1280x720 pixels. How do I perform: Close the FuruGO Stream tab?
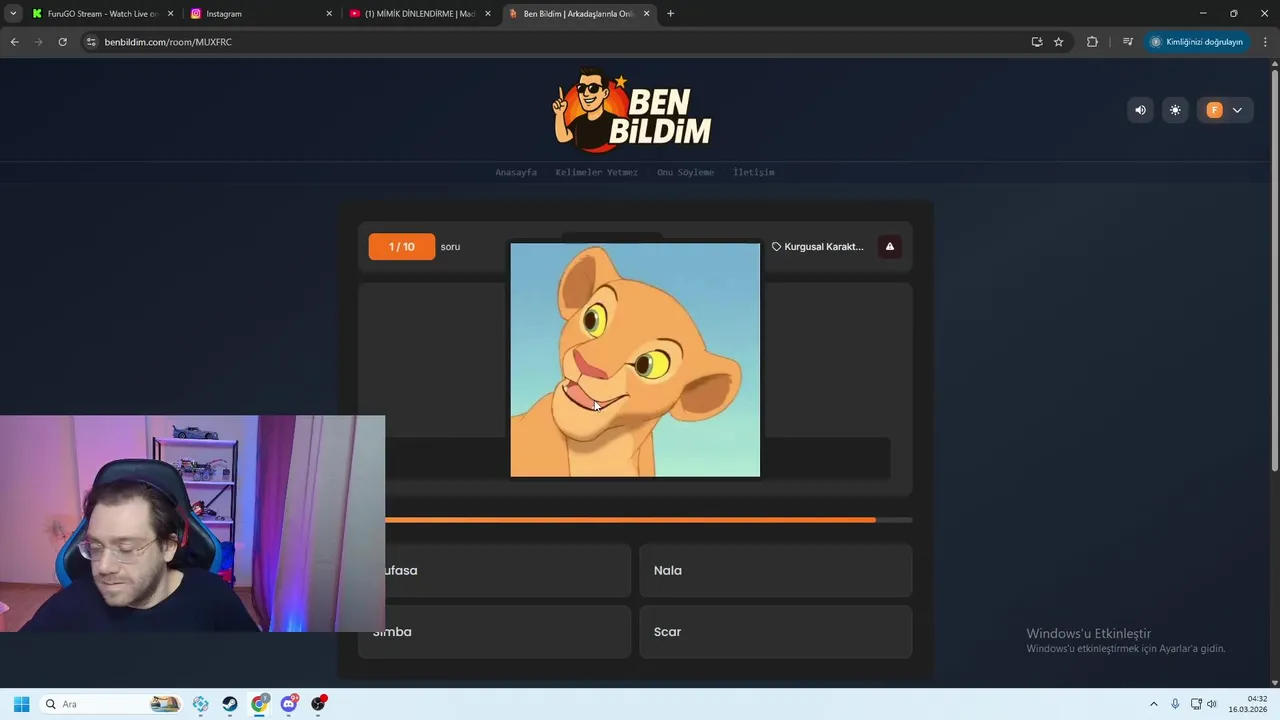[x=170, y=14]
